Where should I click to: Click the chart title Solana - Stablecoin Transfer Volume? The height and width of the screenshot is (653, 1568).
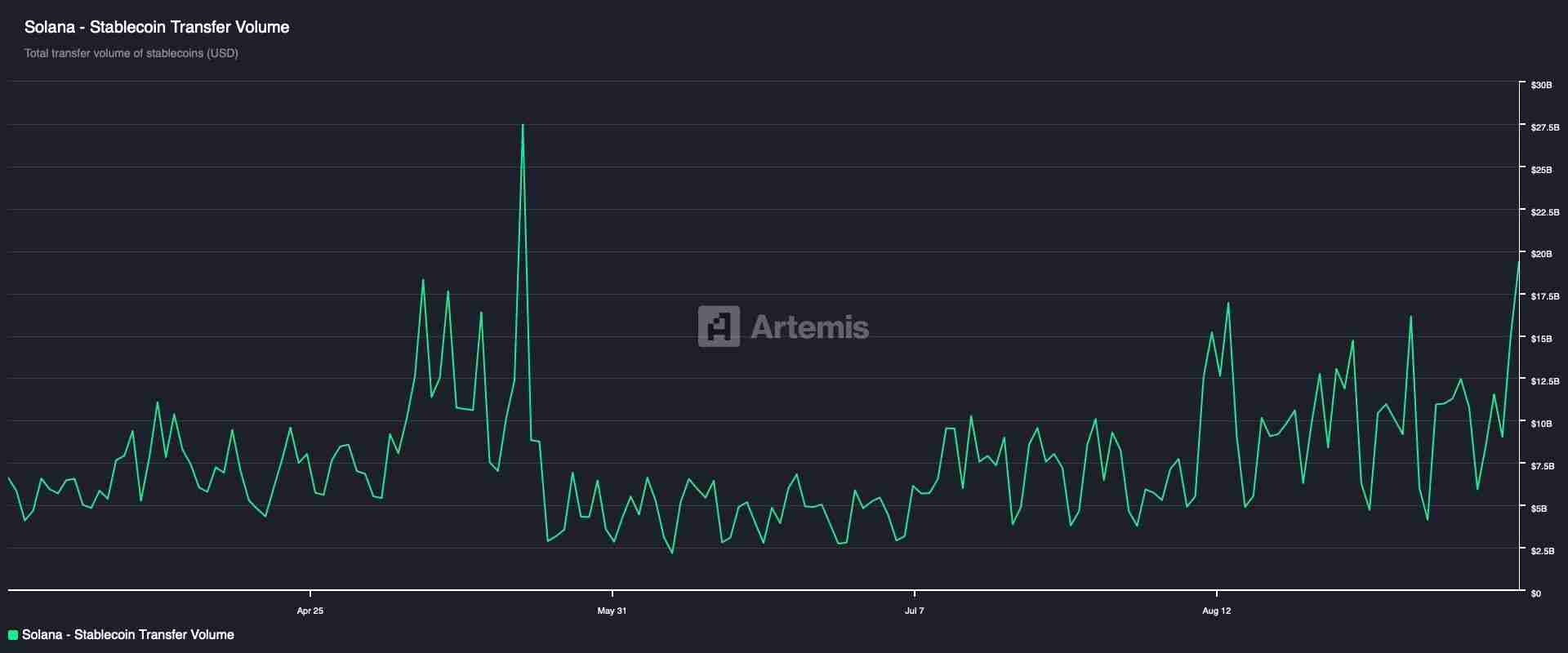(x=157, y=27)
